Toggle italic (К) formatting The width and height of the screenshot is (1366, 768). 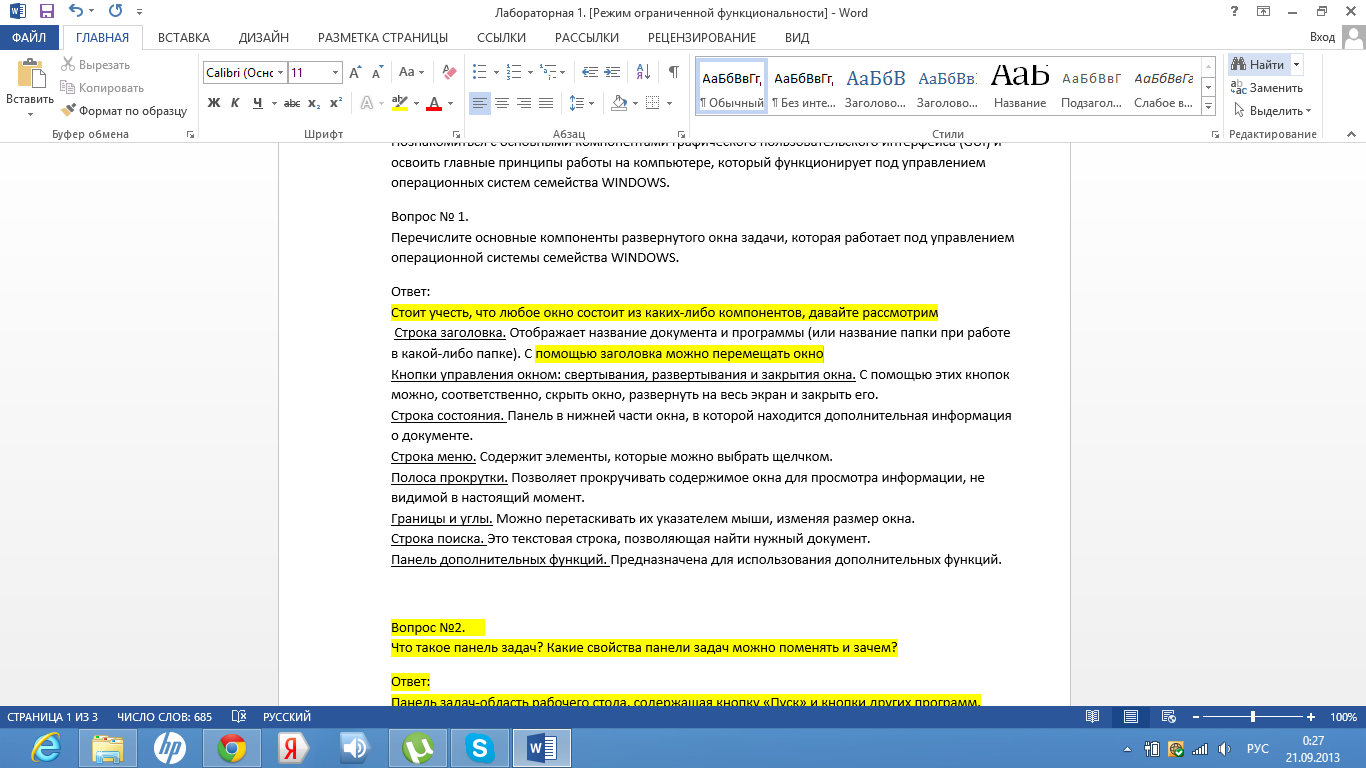pos(235,103)
